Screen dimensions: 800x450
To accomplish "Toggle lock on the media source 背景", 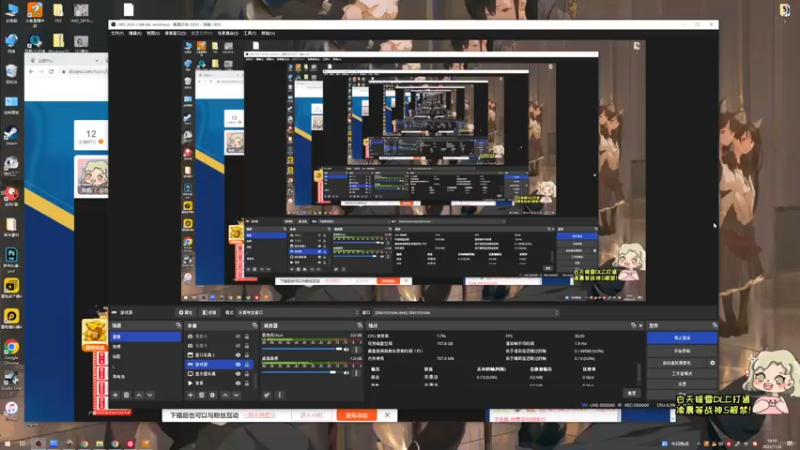I will (247, 383).
